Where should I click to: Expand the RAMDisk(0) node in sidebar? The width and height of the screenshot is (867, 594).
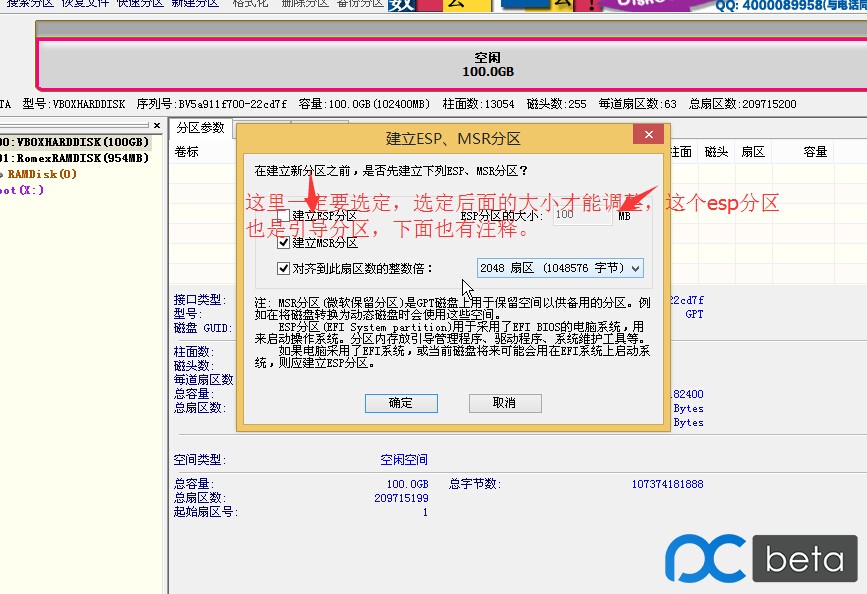coord(3,173)
